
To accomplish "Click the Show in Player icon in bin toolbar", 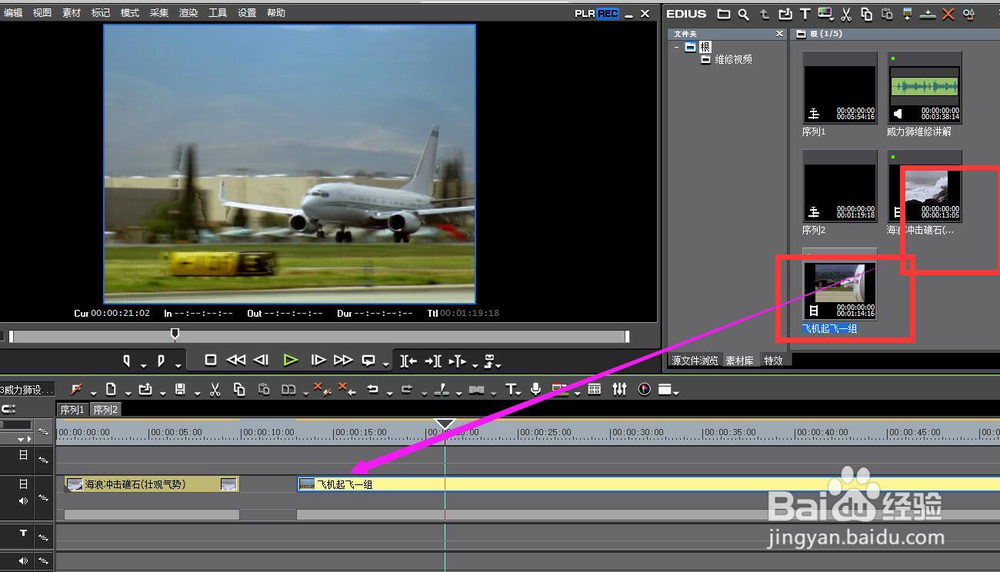I will pos(908,14).
